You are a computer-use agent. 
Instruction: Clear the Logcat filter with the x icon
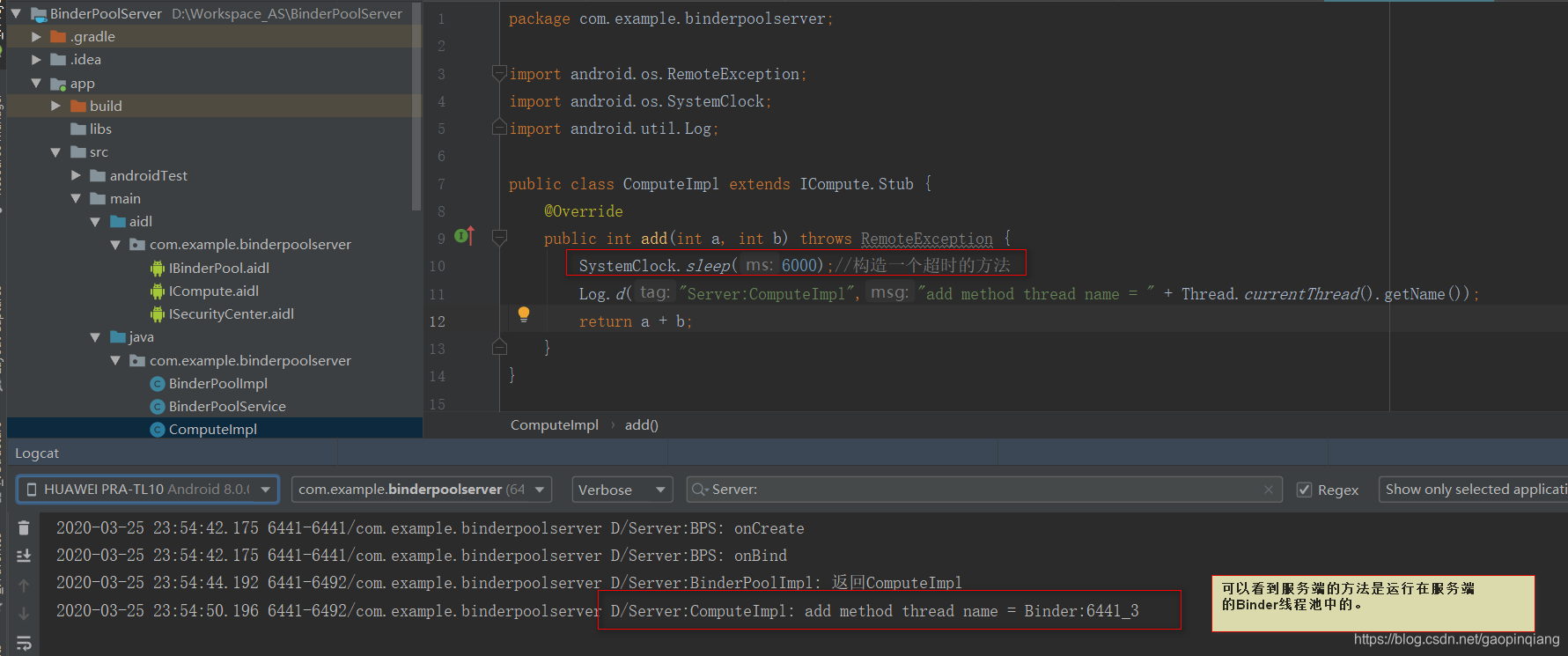[x=1268, y=490]
